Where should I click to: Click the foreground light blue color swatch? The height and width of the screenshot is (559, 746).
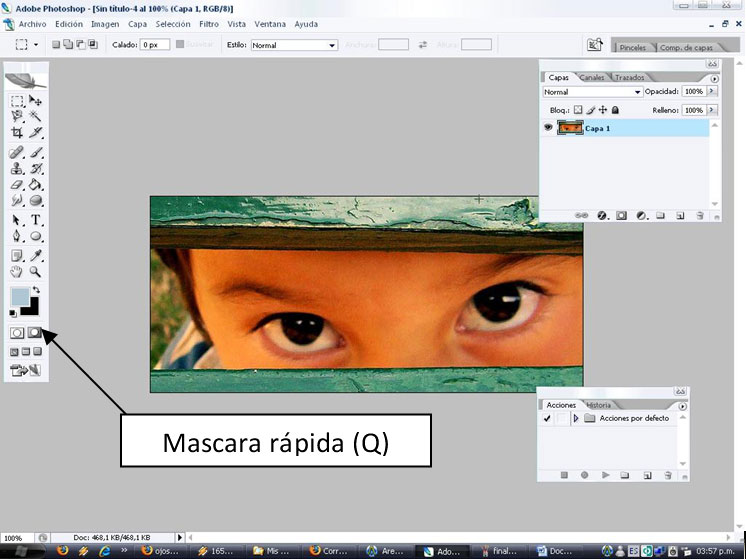click(x=20, y=296)
